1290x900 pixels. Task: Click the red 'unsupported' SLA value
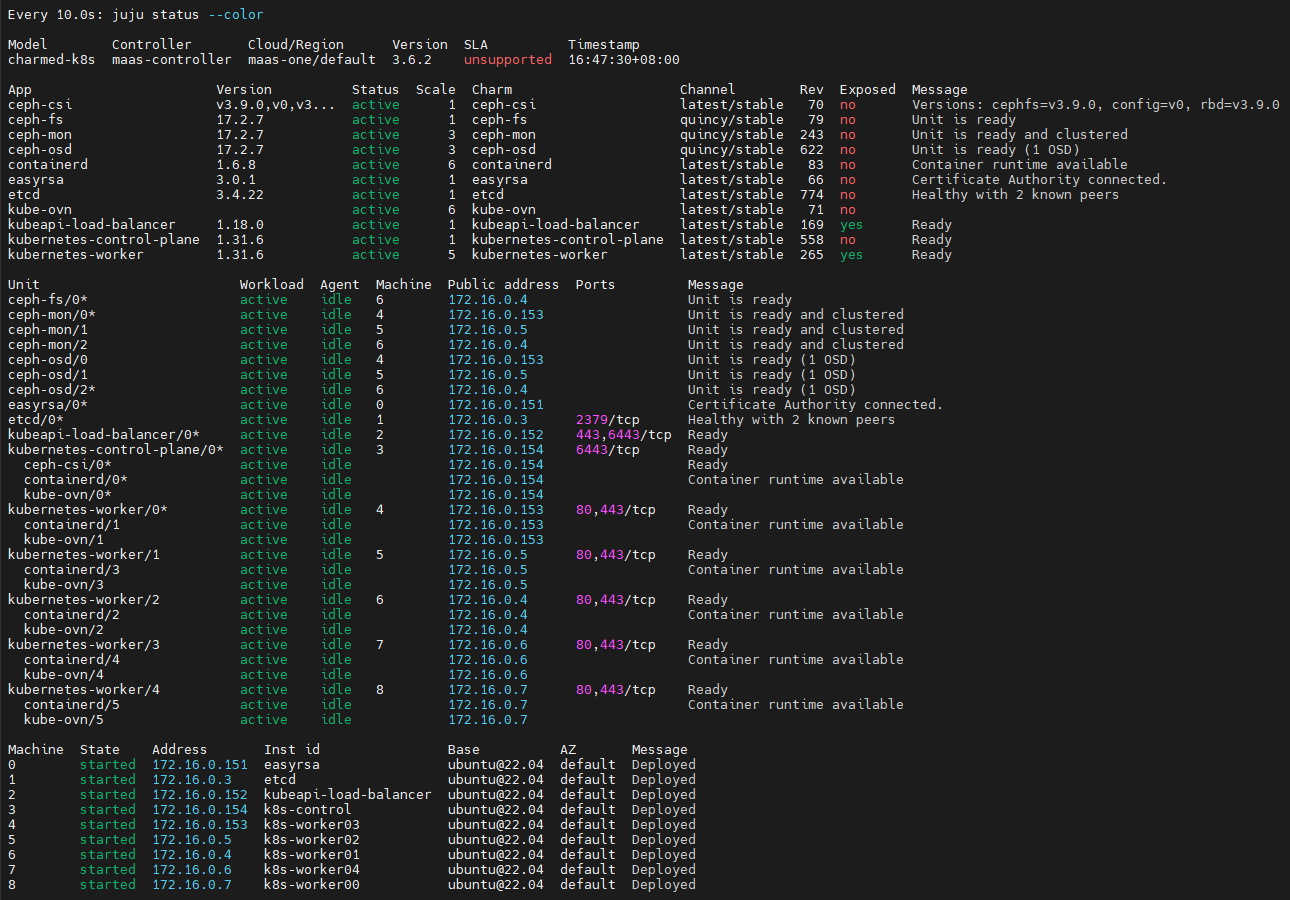point(508,60)
